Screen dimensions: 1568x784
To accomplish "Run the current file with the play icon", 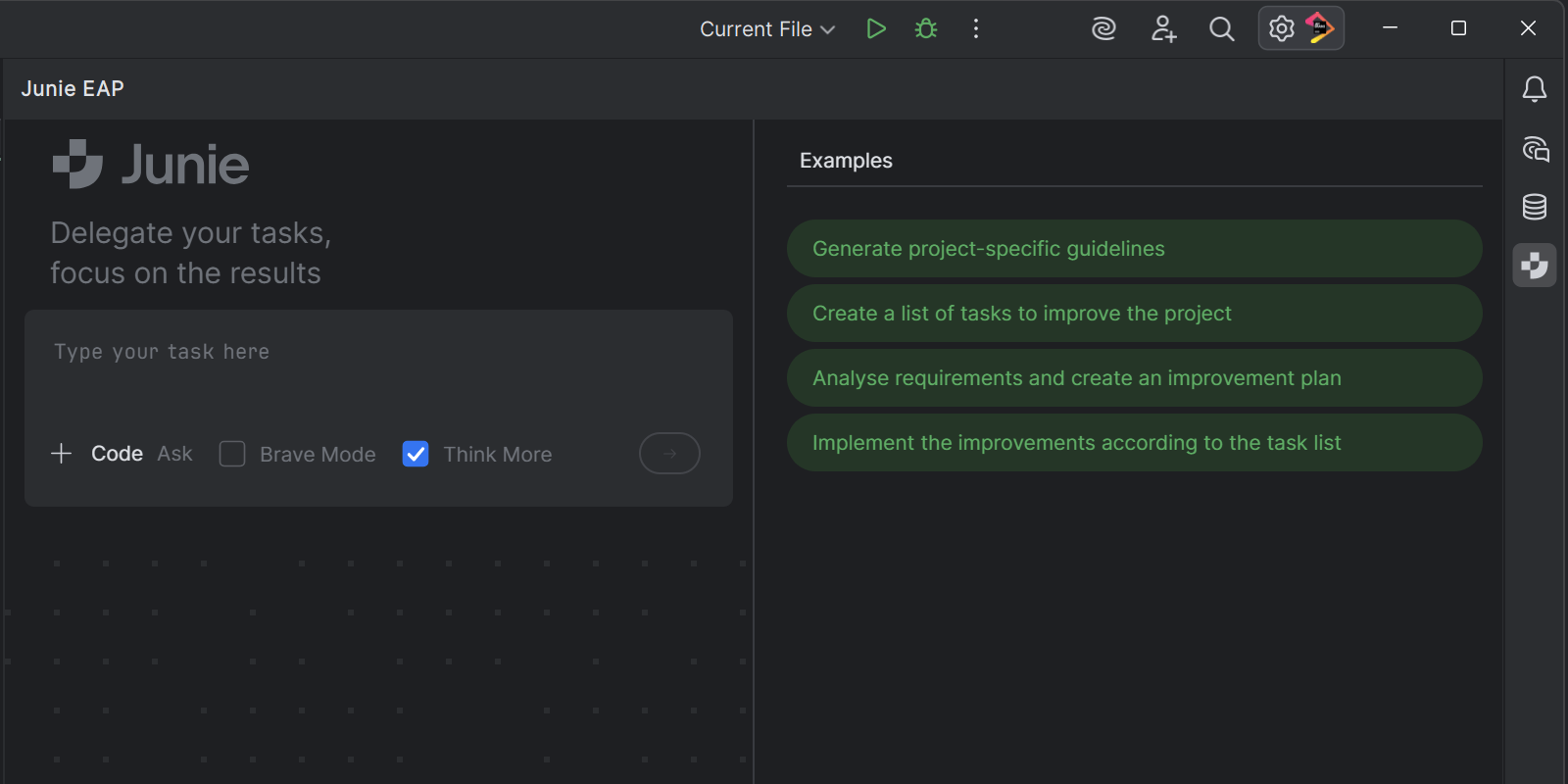I will (x=876, y=28).
